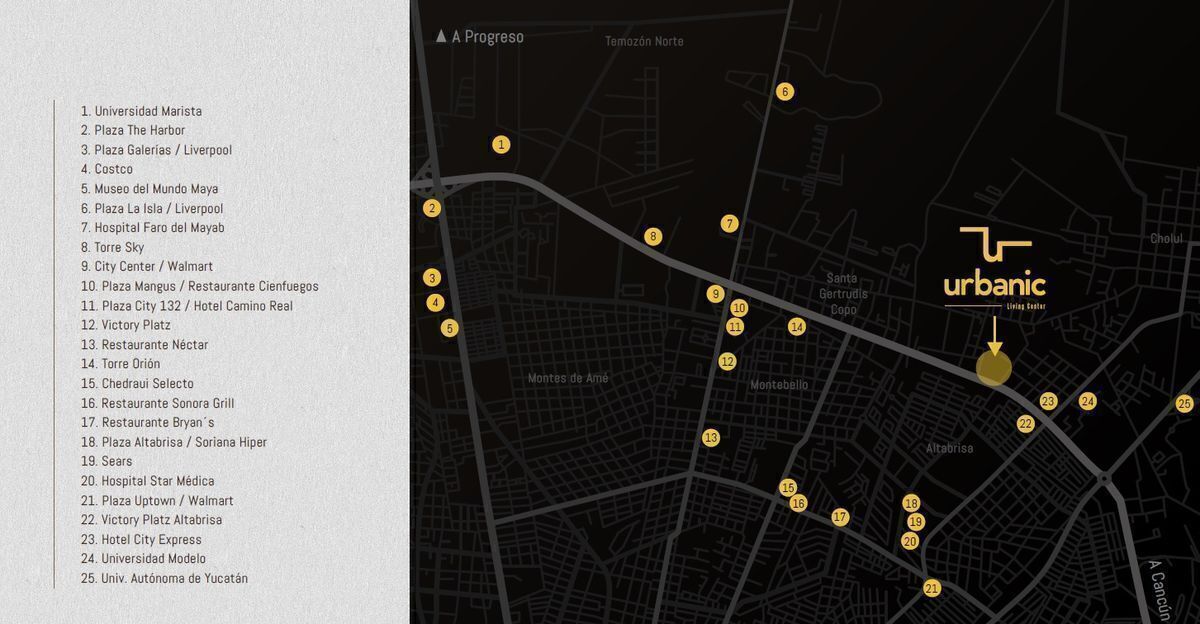This screenshot has height=624, width=1200.
Task: Select map marker number 3
Action: pyautogui.click(x=432, y=278)
